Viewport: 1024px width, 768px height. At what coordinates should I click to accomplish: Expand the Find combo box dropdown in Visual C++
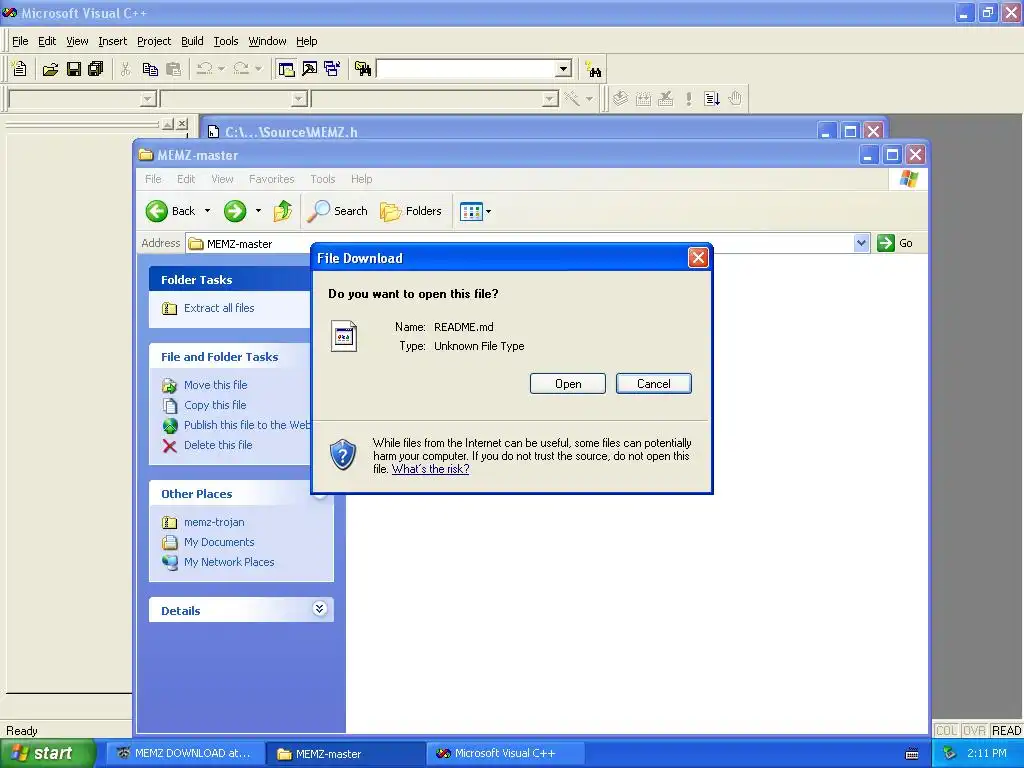[x=564, y=69]
